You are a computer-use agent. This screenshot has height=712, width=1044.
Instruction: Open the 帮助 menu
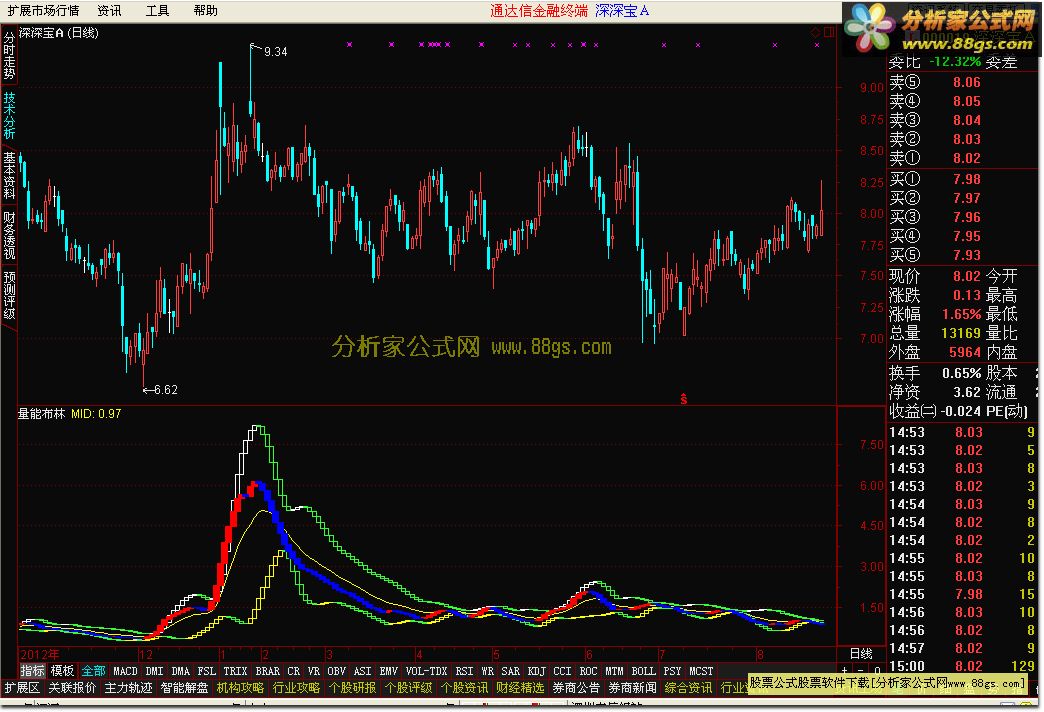(x=206, y=11)
